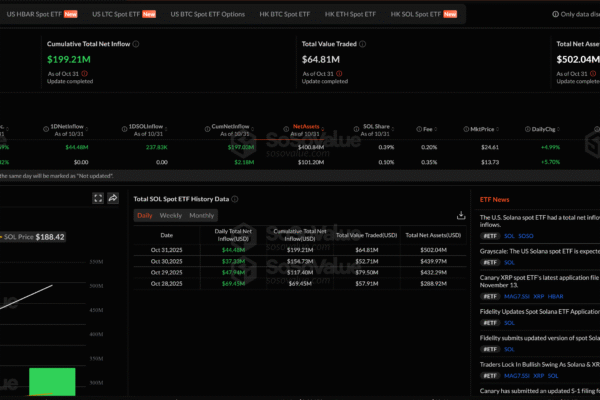Switch history data to Weekly

pos(171,216)
